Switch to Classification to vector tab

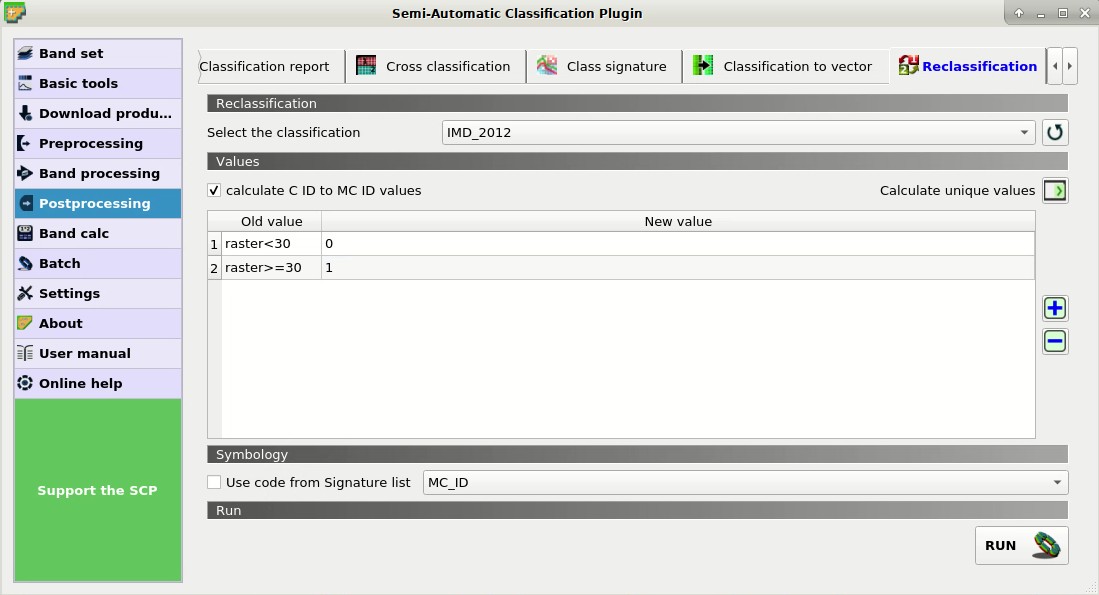[785, 67]
